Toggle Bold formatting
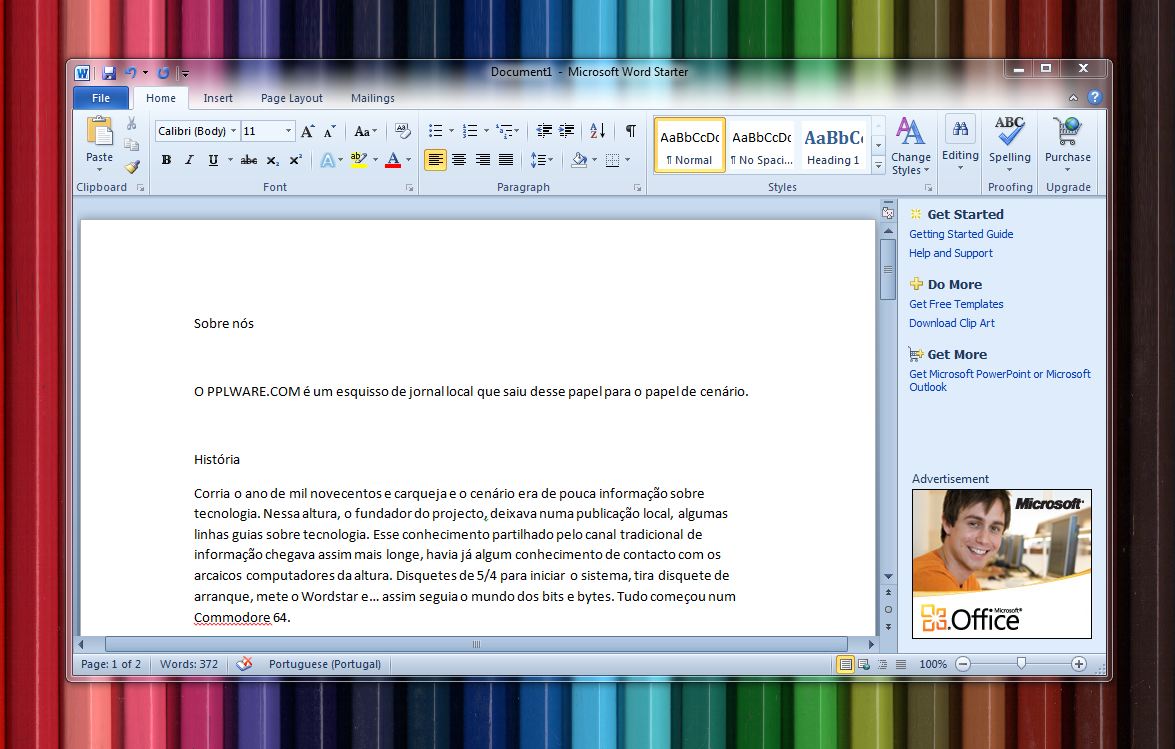This screenshot has height=749, width=1175. point(166,160)
